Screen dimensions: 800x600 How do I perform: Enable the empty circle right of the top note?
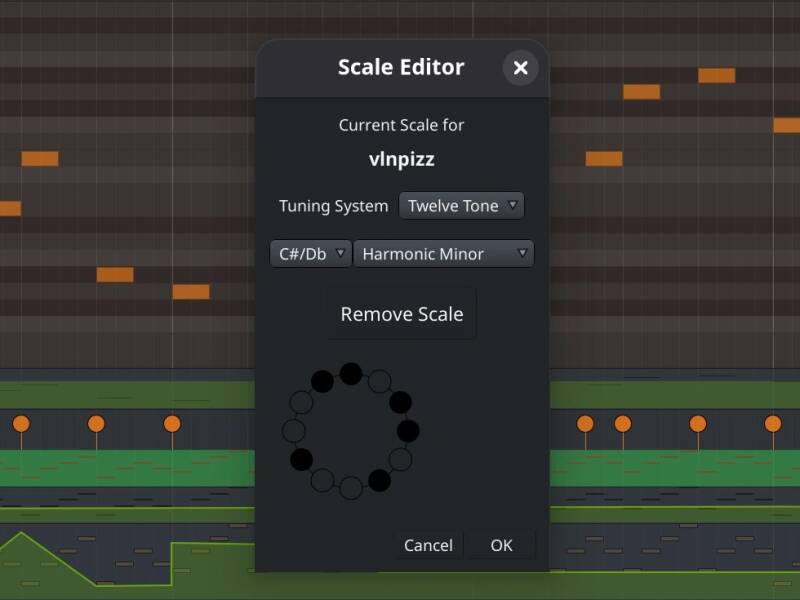380,382
